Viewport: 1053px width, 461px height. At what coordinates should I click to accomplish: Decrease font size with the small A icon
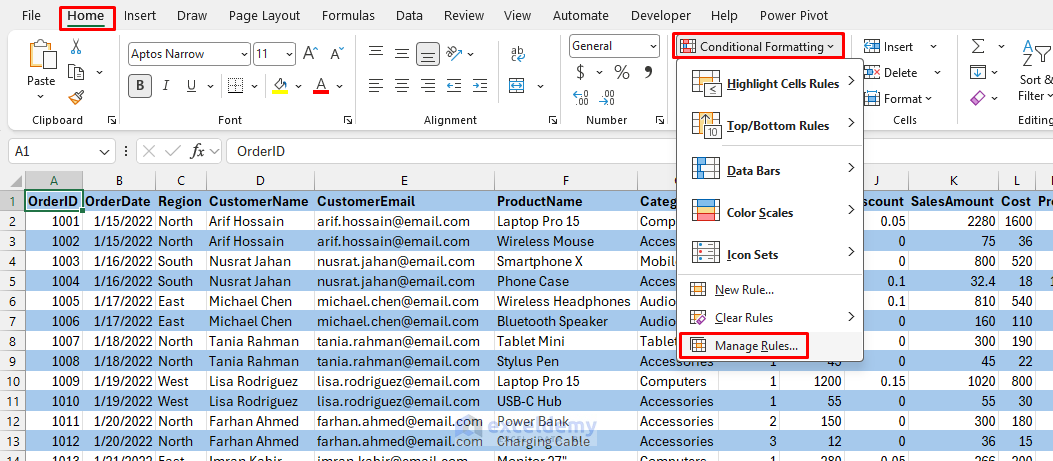pos(338,54)
